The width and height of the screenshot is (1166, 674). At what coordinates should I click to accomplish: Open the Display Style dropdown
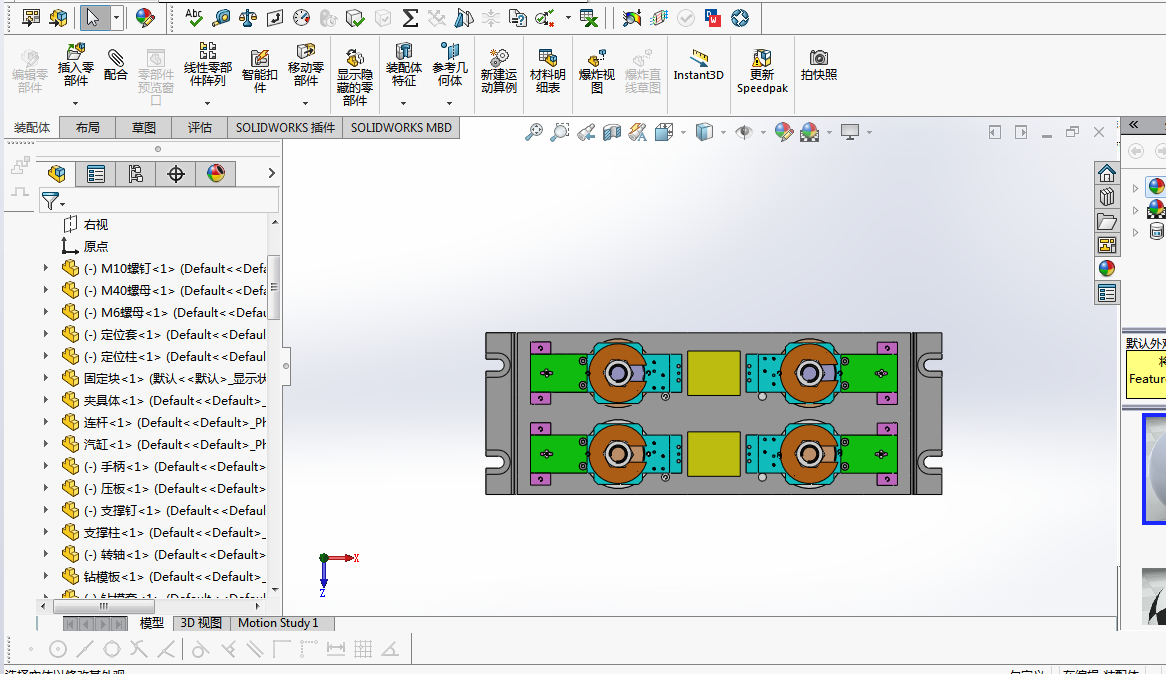coord(724,133)
